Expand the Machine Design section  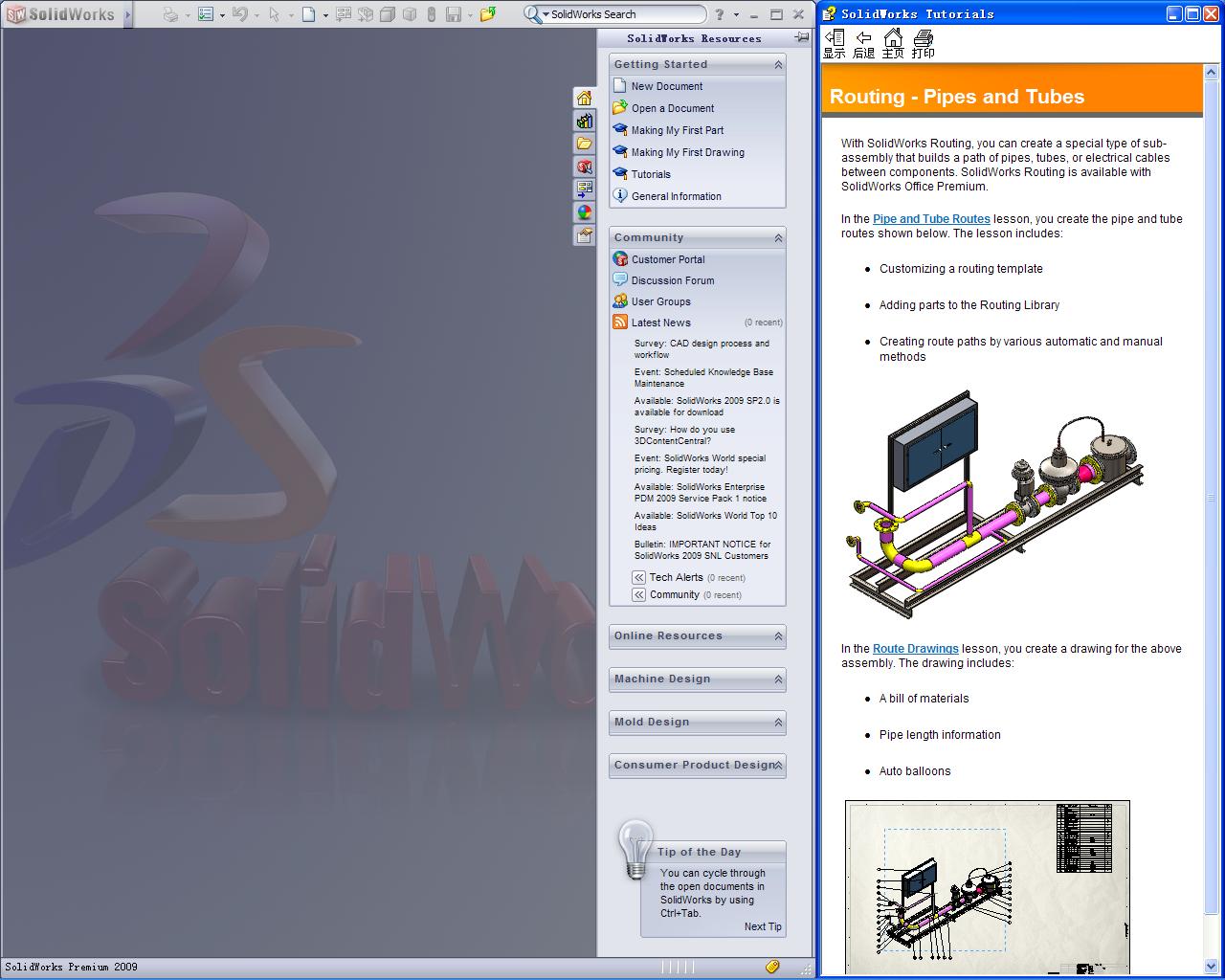click(x=778, y=679)
